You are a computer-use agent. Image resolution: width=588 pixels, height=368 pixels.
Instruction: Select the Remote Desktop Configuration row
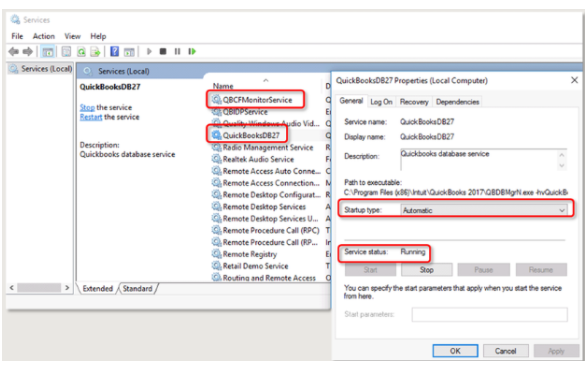(x=266, y=195)
